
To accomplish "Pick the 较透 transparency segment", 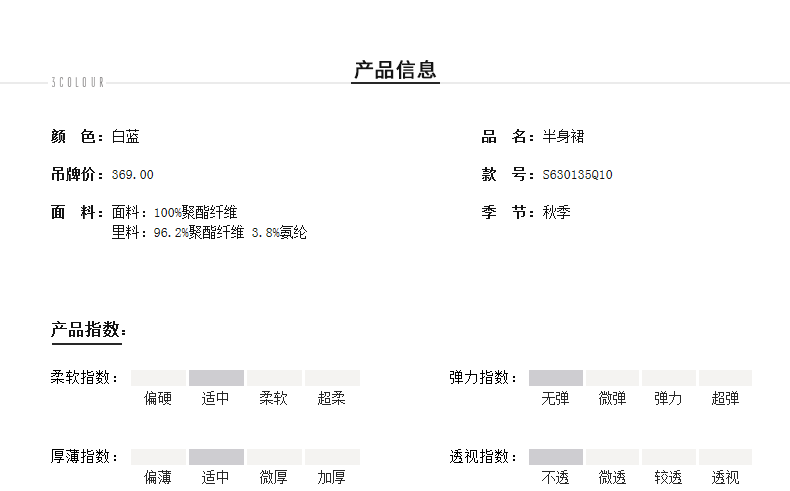I will coord(669,457).
